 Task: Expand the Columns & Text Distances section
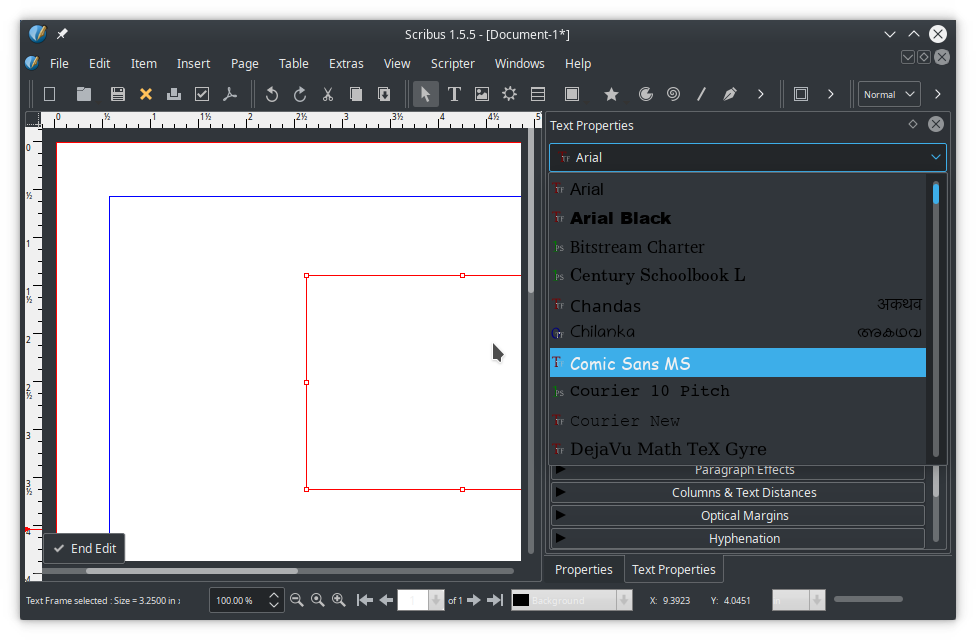[x=743, y=493]
